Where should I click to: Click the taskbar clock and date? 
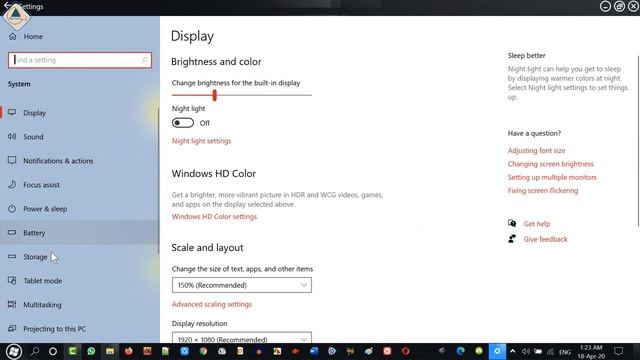pos(591,351)
